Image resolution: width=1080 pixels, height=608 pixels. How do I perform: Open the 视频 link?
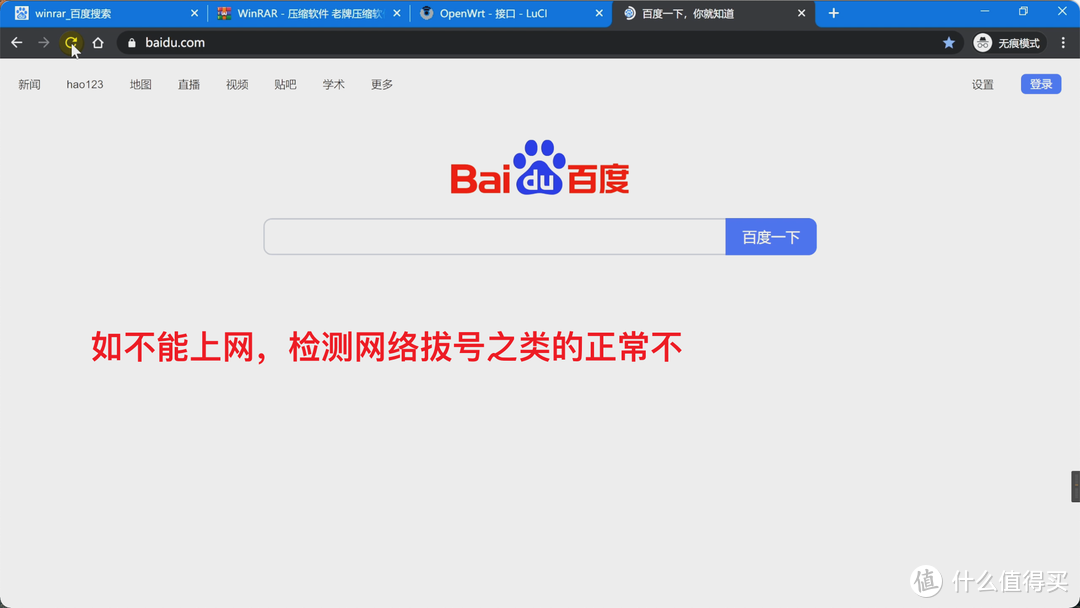(x=237, y=85)
